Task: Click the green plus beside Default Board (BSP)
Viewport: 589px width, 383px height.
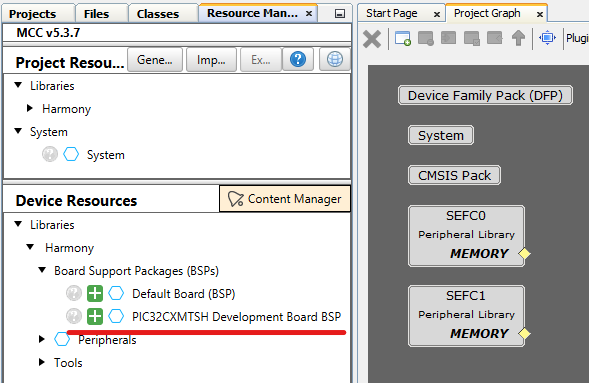Action: [x=95, y=293]
